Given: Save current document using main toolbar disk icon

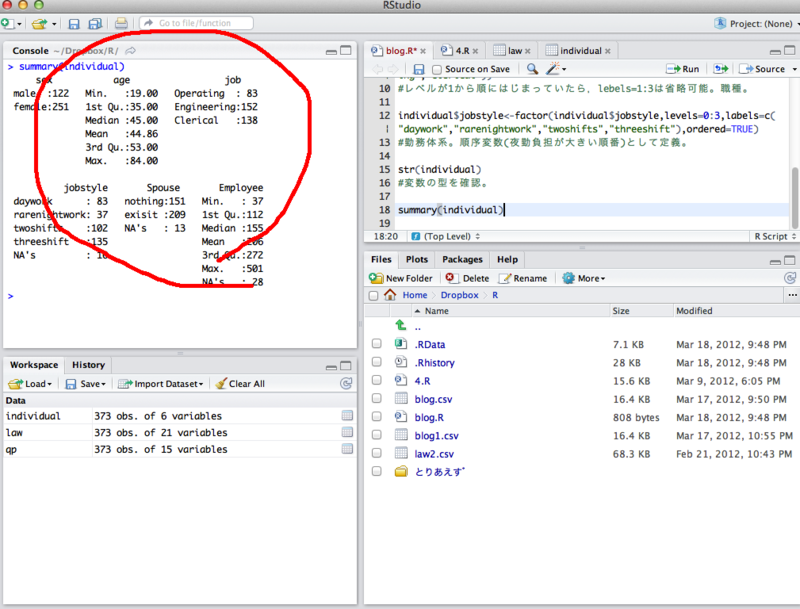Looking at the screenshot, I should [x=74, y=23].
